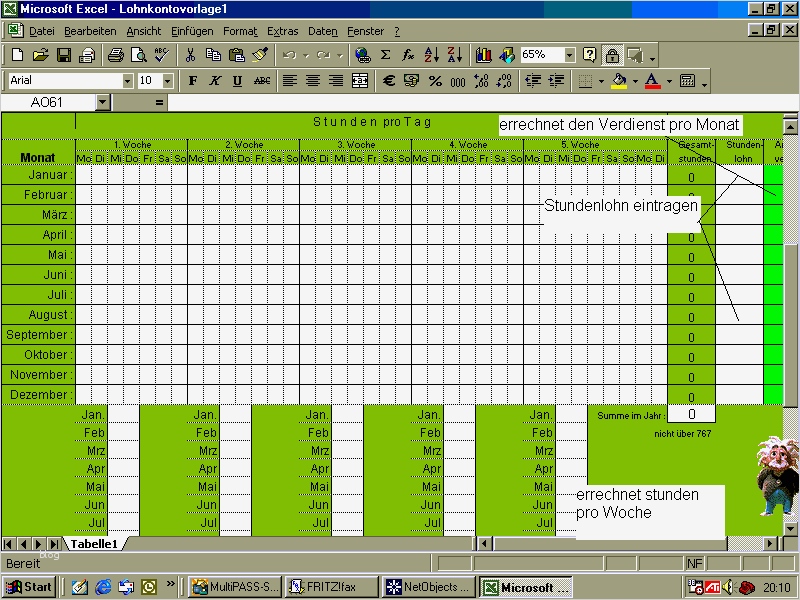800x600 pixels.
Task: Copy selection with the Copy icon
Action: (x=213, y=55)
